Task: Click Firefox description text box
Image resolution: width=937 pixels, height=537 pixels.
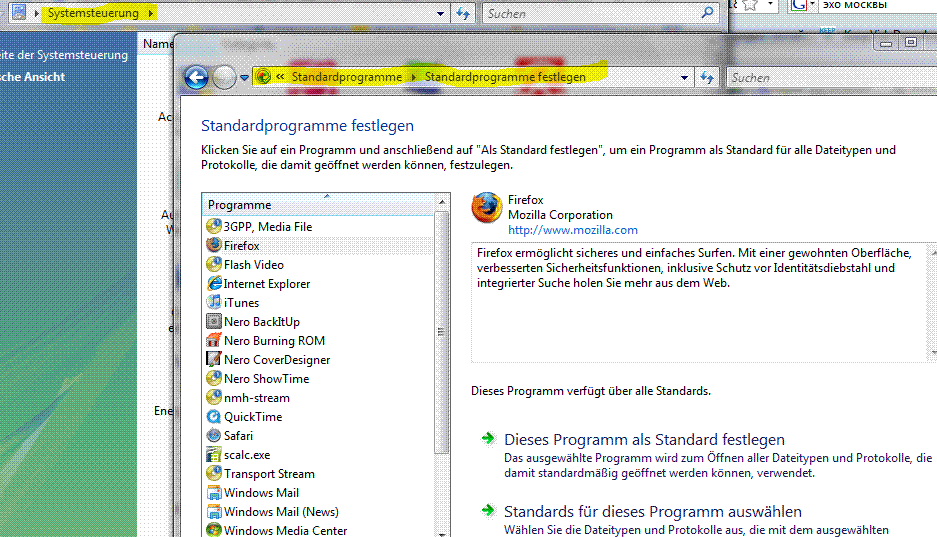Action: point(704,302)
